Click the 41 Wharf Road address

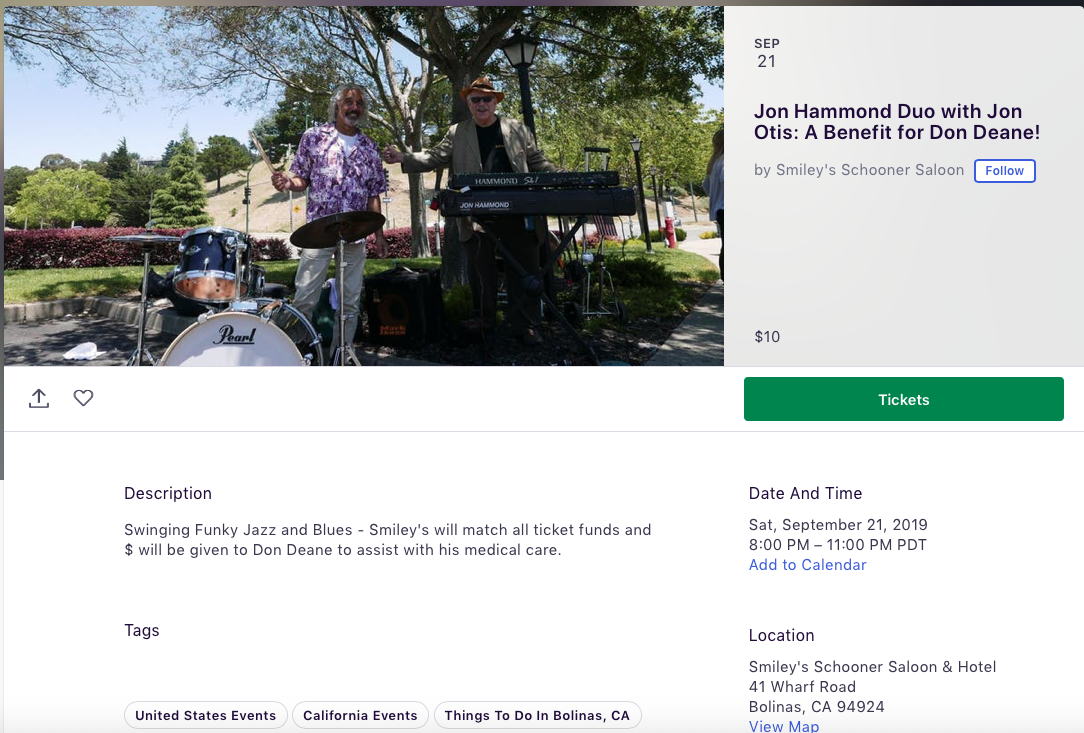(802, 687)
